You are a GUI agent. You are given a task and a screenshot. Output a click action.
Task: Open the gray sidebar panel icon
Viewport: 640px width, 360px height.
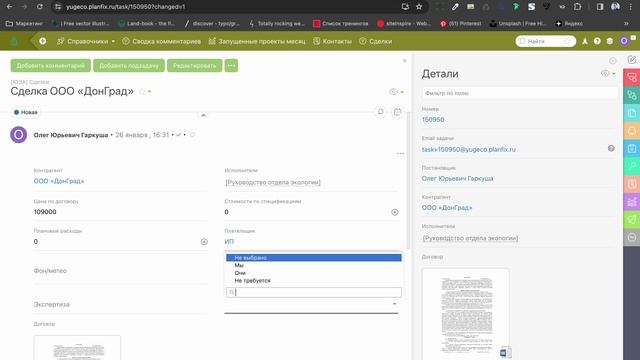[632, 237]
